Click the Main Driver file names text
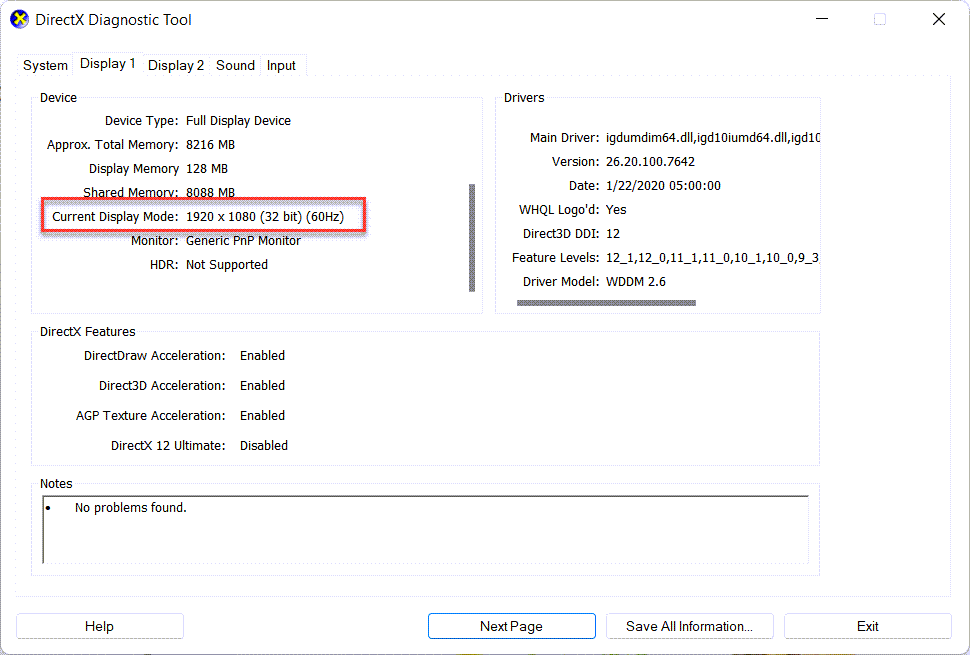Image resolution: width=970 pixels, height=655 pixels. [712, 138]
